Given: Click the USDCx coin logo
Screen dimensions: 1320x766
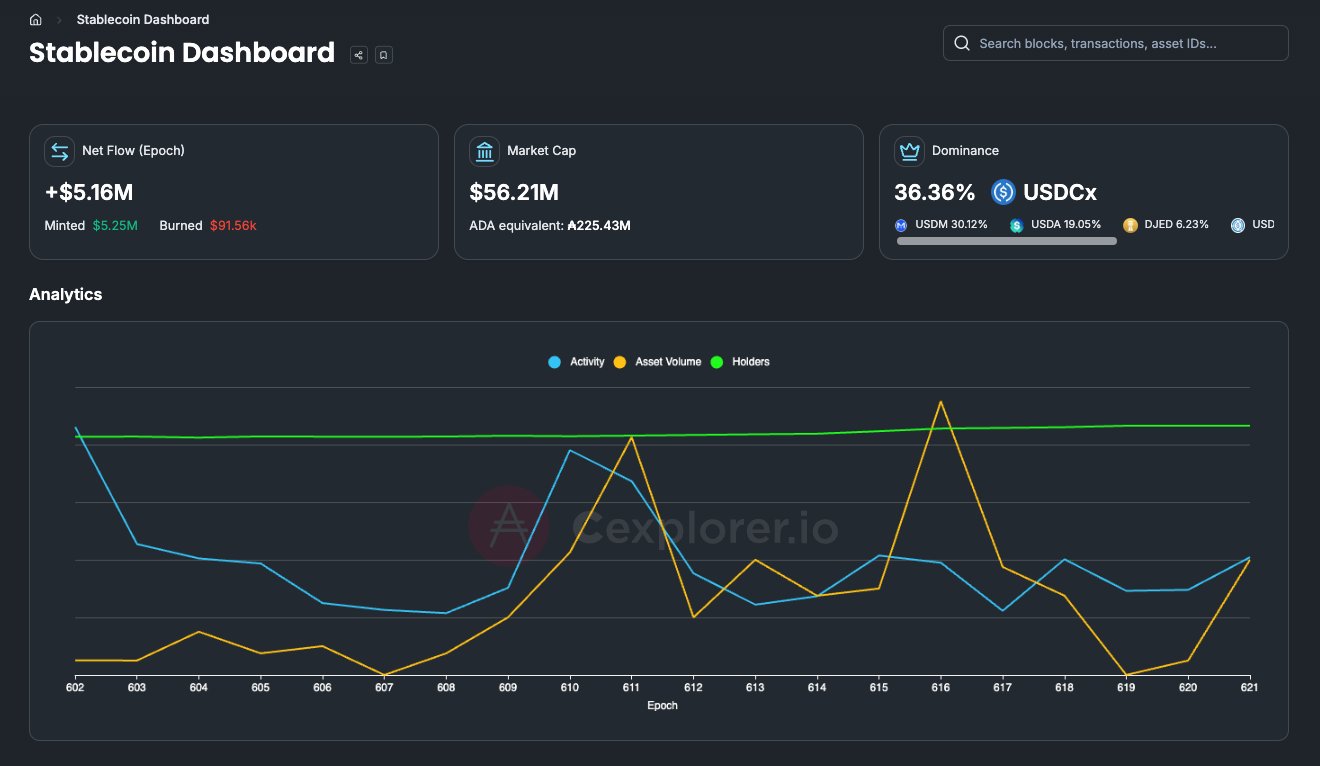Looking at the screenshot, I should click(x=1003, y=192).
